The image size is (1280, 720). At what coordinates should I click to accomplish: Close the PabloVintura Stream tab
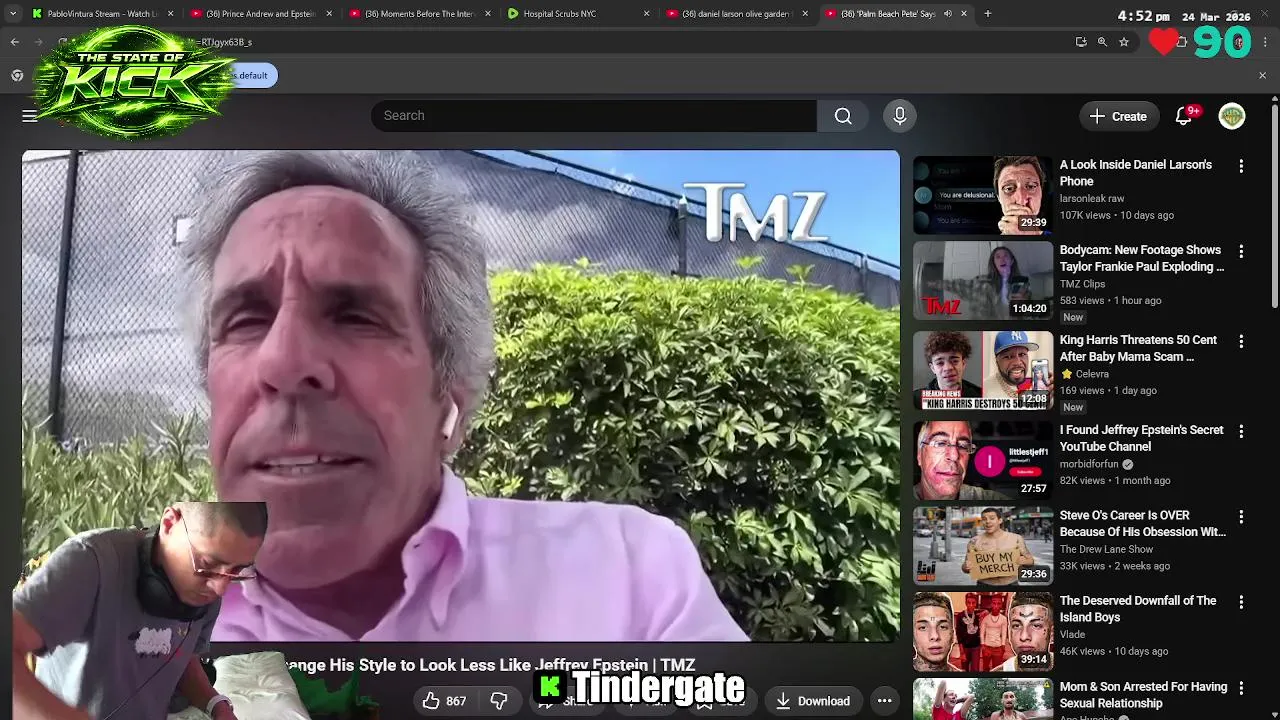170,14
